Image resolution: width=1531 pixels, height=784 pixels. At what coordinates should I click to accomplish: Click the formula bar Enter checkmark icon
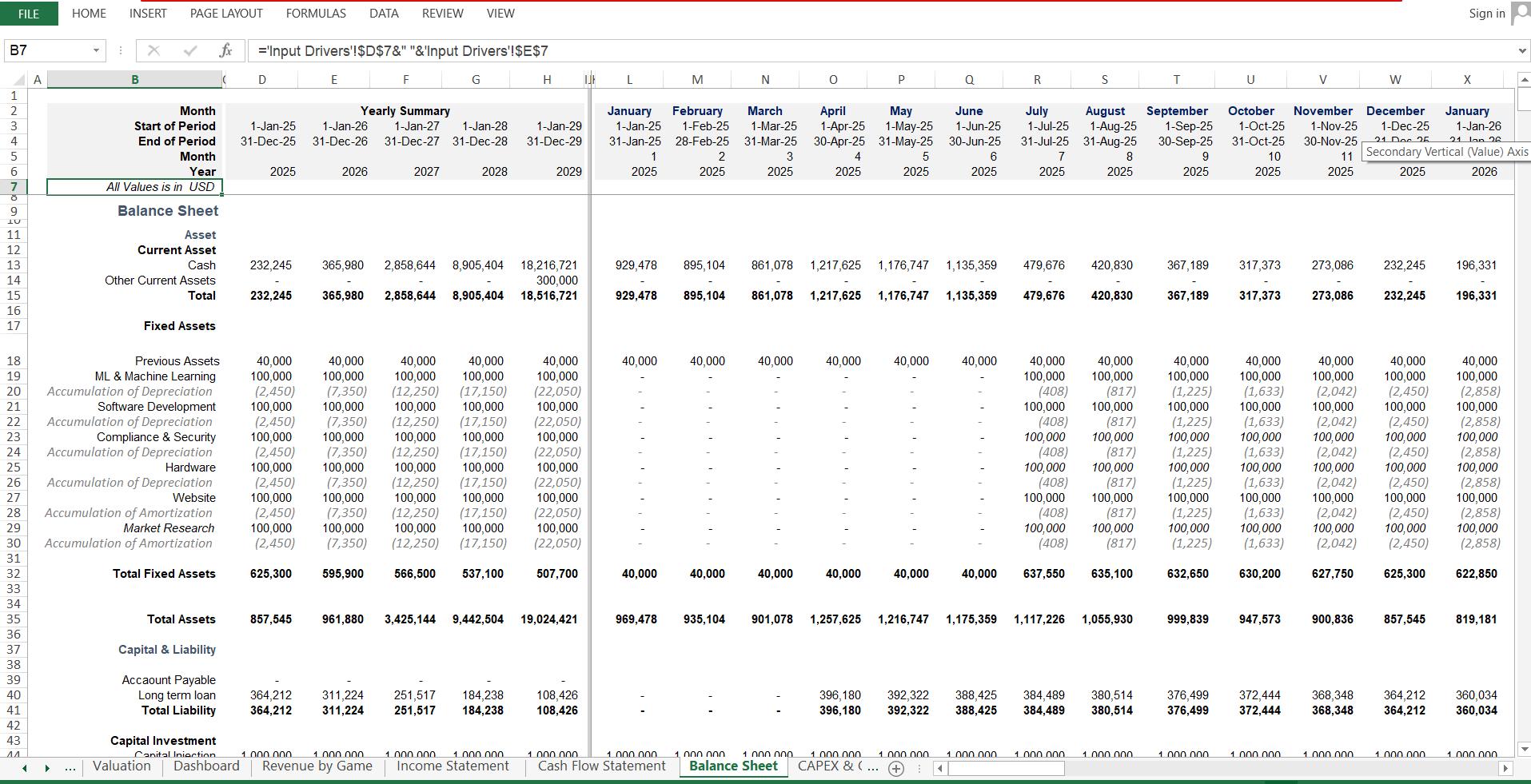point(190,50)
